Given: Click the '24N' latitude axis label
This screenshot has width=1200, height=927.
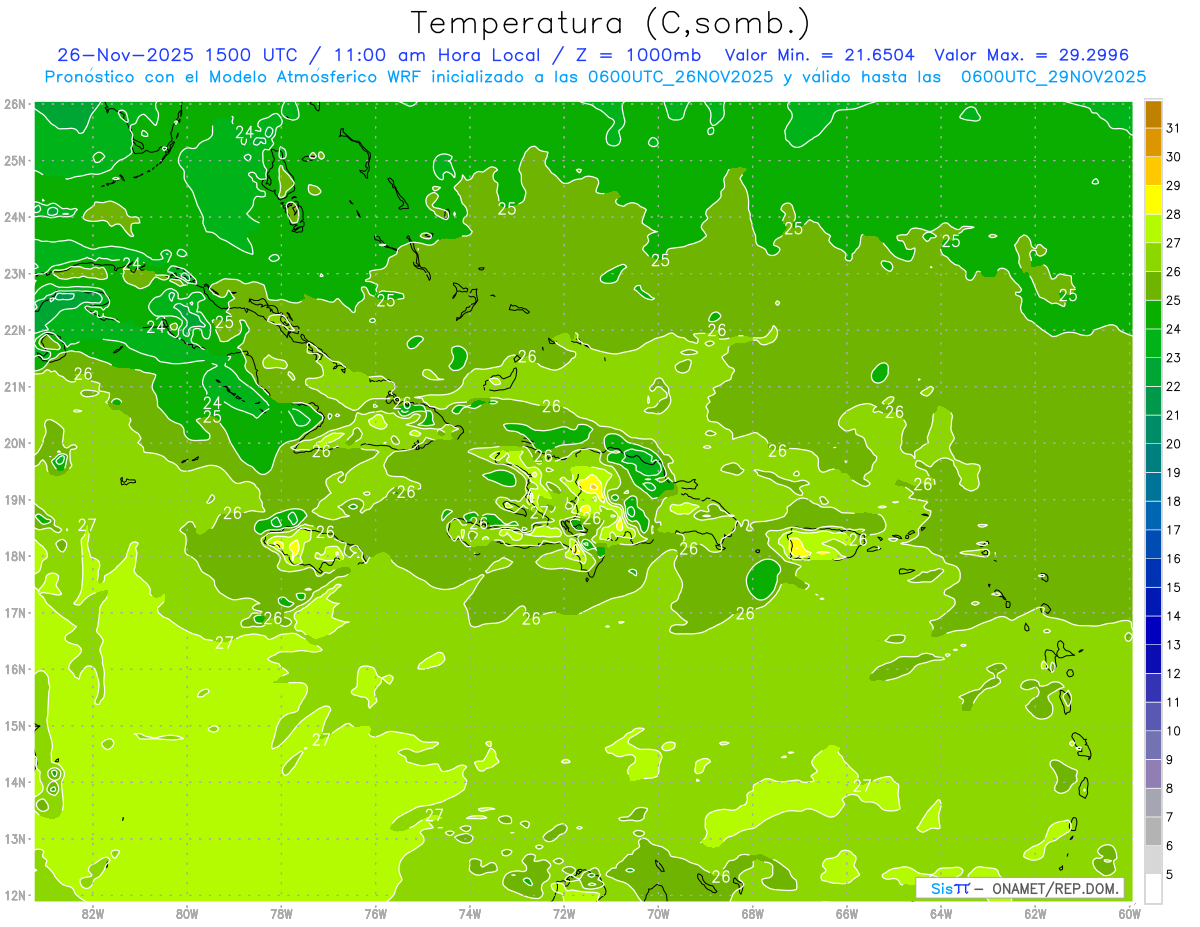Looking at the screenshot, I should (14, 217).
